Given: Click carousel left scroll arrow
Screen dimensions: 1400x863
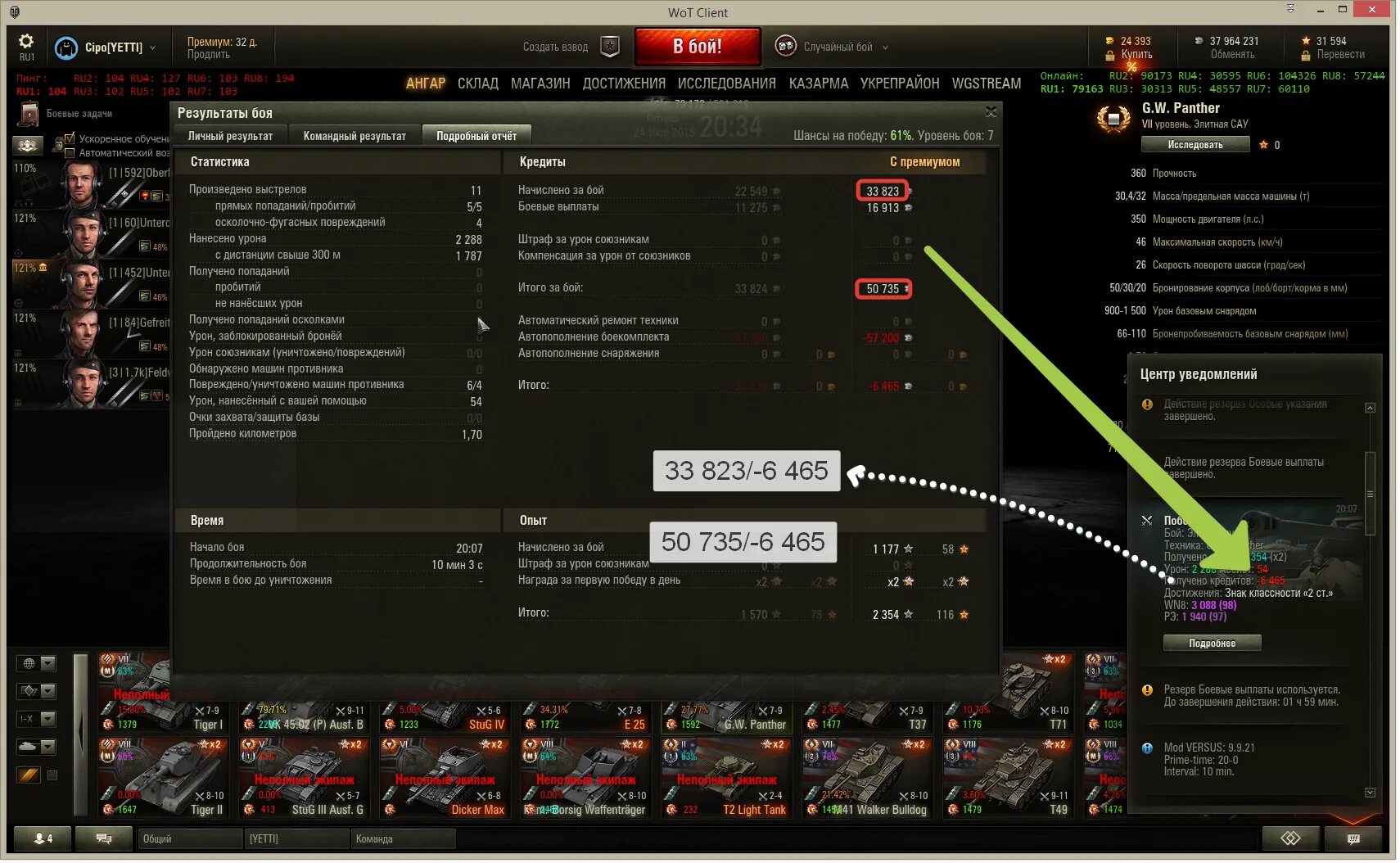Looking at the screenshot, I should 80,734.
